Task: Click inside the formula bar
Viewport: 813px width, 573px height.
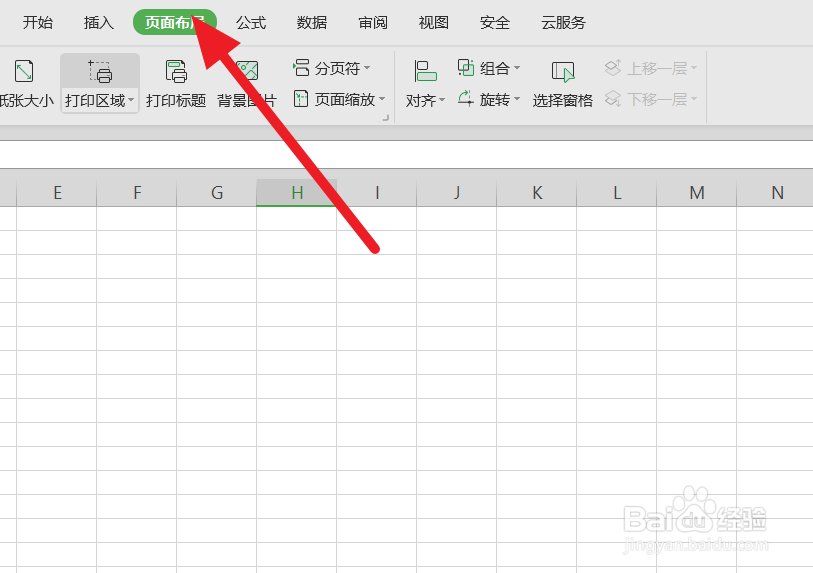Action: point(406,155)
